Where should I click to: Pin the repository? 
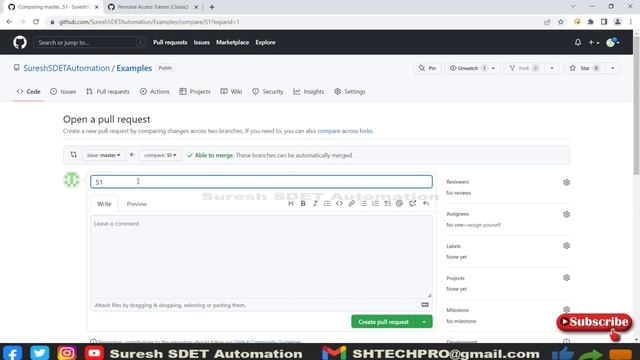pyautogui.click(x=427, y=68)
